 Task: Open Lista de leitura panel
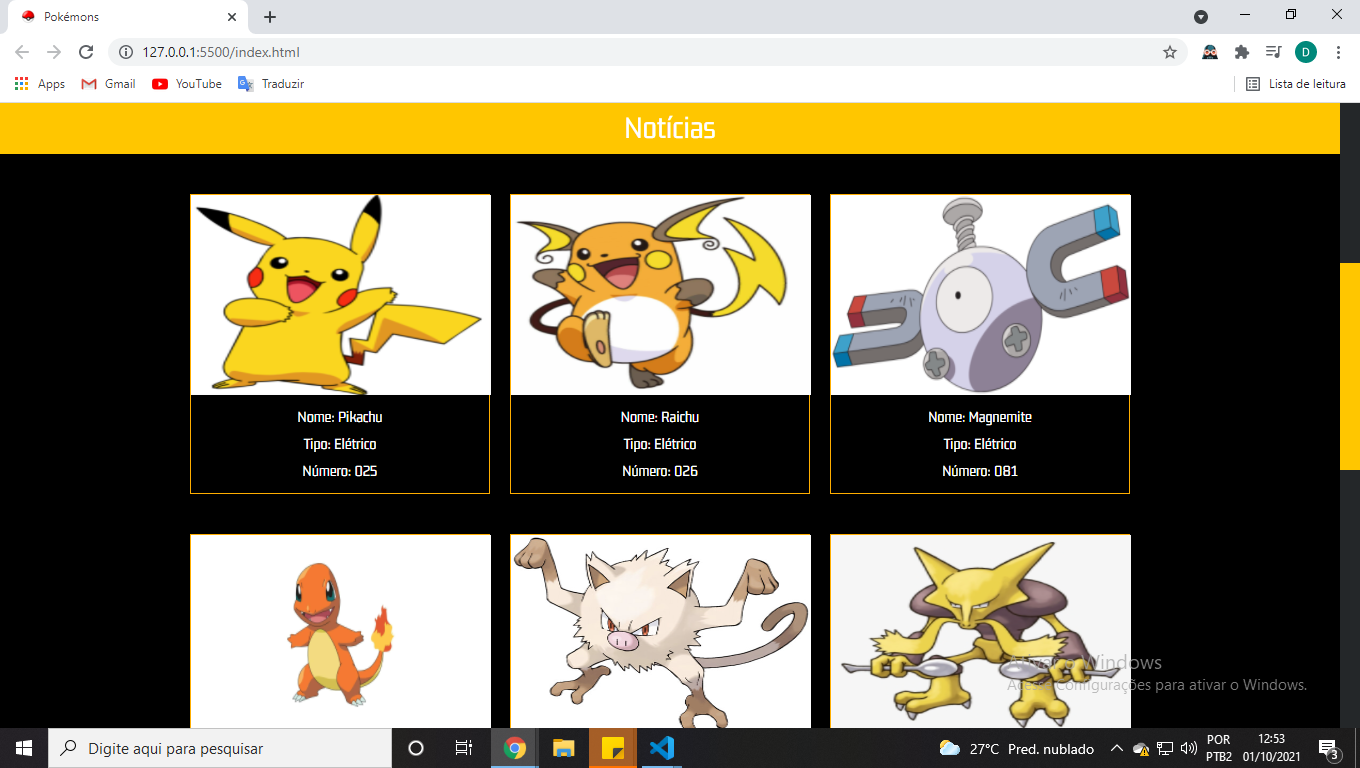pos(1295,84)
